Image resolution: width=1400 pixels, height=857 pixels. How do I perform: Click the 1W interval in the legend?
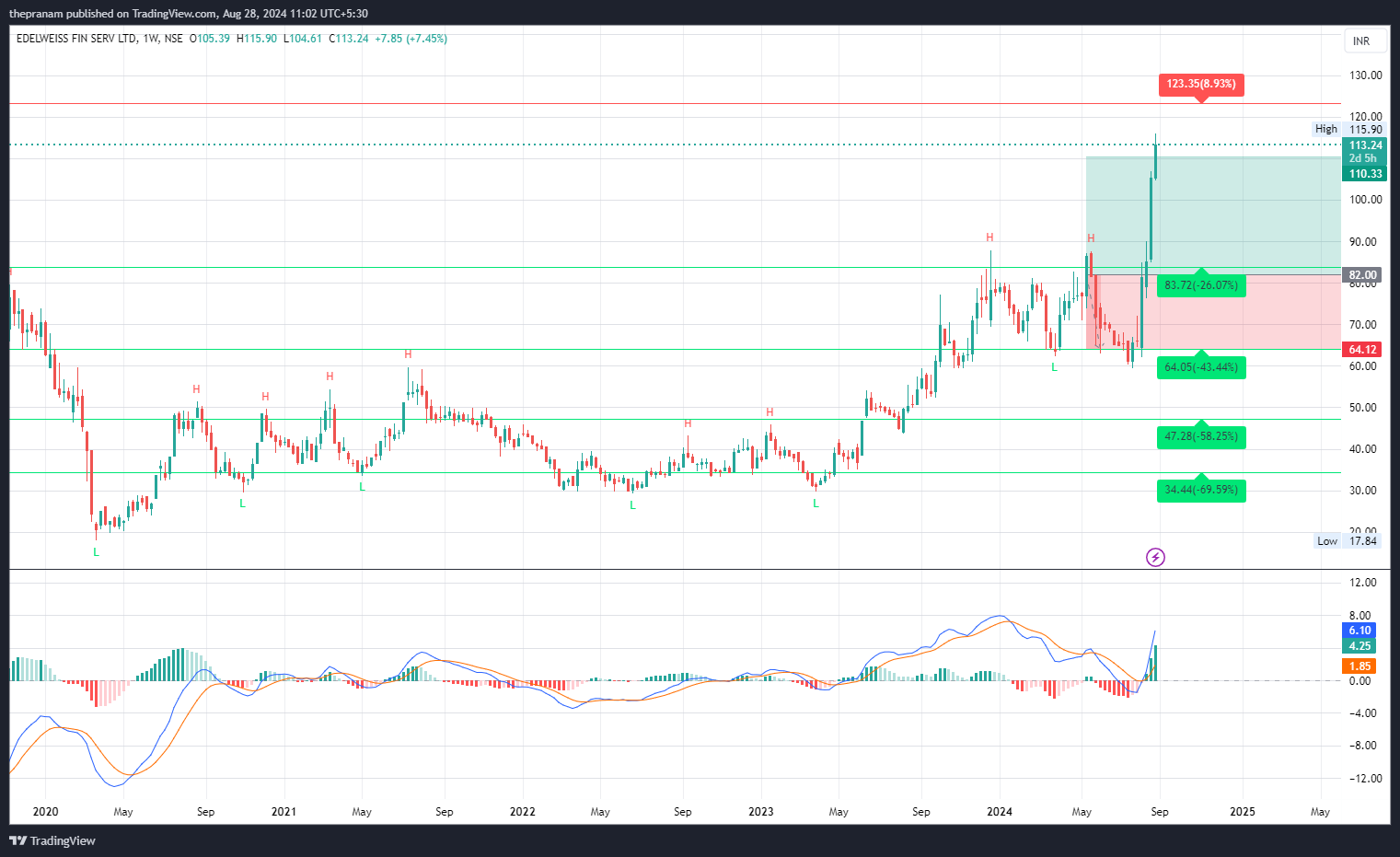click(151, 39)
